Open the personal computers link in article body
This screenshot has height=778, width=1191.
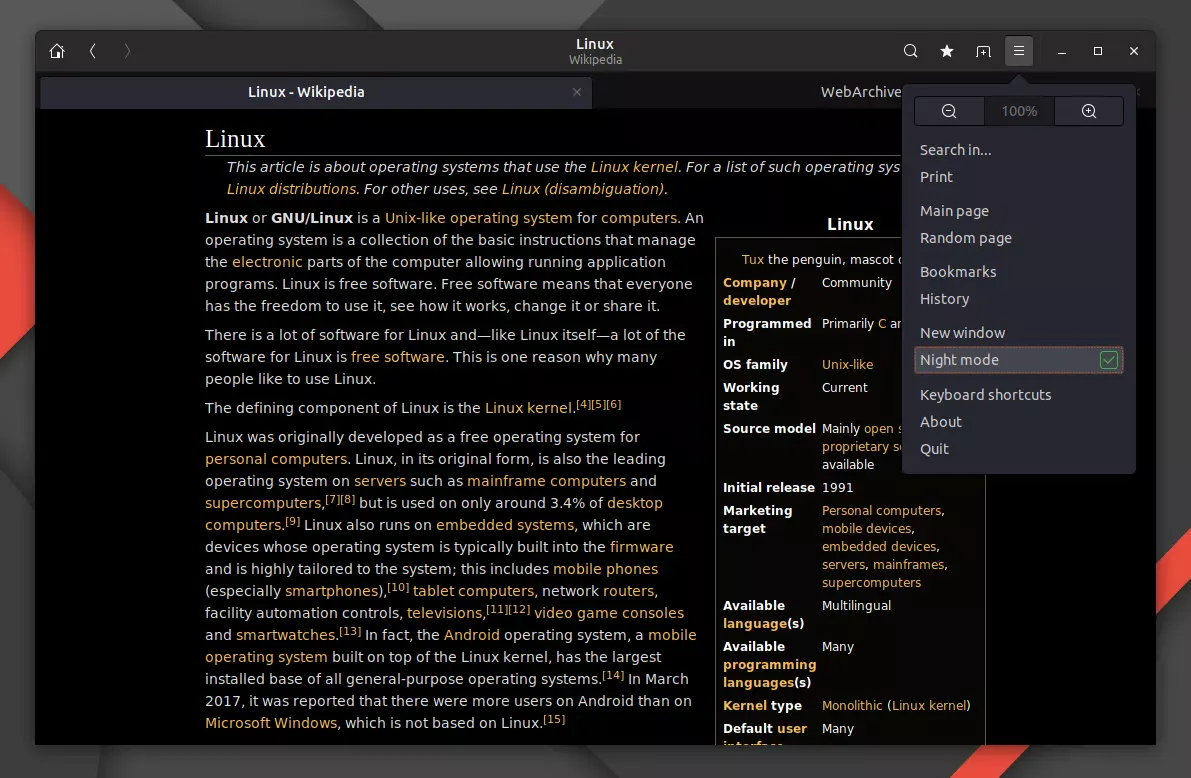coord(276,459)
